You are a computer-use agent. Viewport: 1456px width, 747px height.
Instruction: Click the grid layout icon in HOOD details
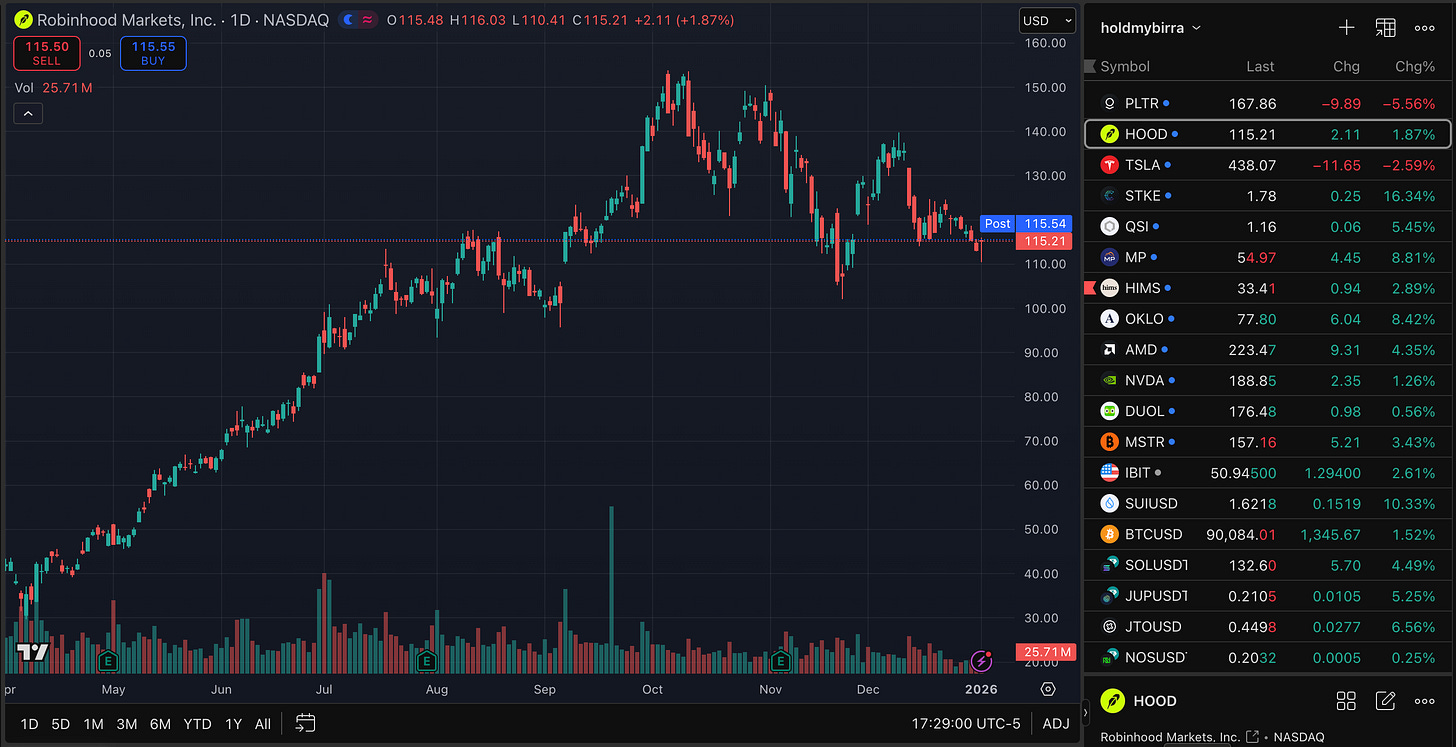[x=1346, y=701]
